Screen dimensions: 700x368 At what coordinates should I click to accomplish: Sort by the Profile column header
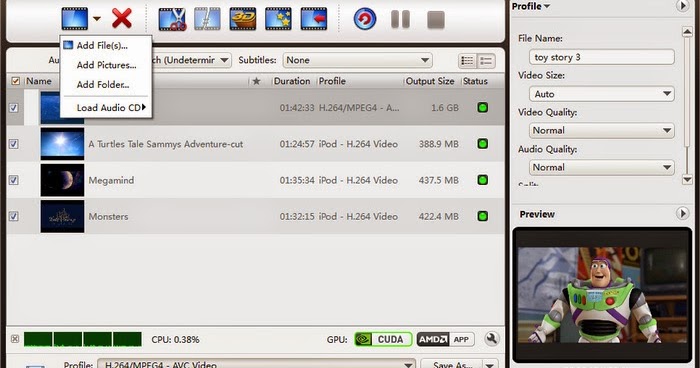(x=332, y=81)
